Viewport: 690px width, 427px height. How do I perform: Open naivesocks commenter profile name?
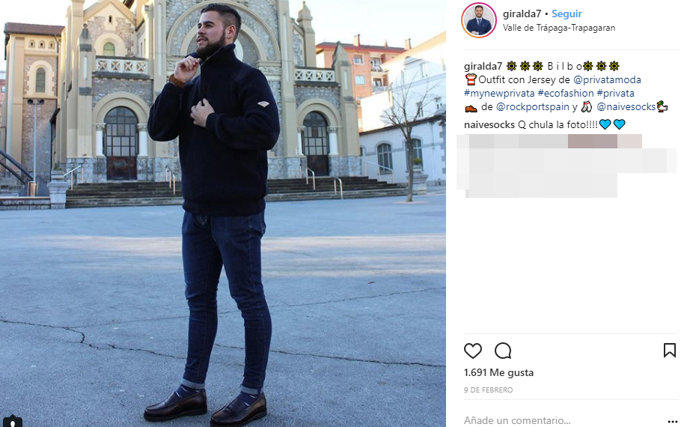[489, 125]
